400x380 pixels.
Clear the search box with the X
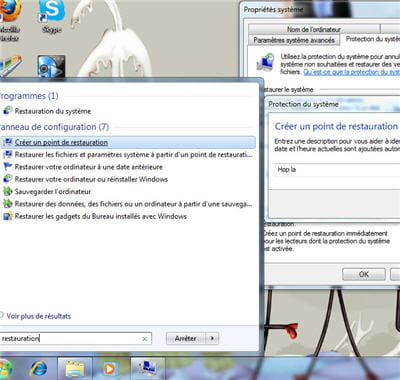pos(144,339)
